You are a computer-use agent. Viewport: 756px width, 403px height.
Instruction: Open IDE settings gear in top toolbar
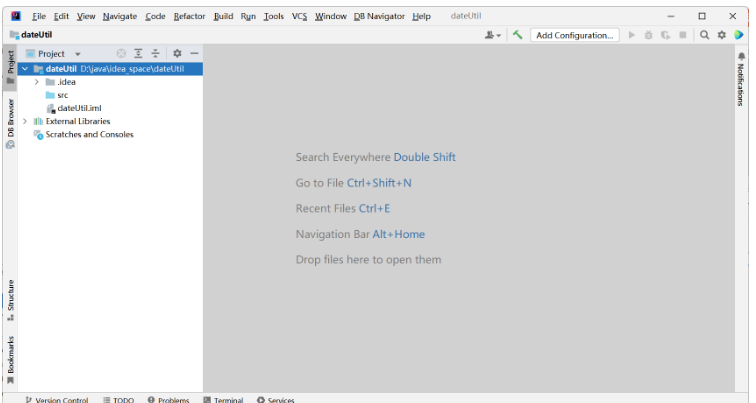pyautogui.click(x=721, y=35)
